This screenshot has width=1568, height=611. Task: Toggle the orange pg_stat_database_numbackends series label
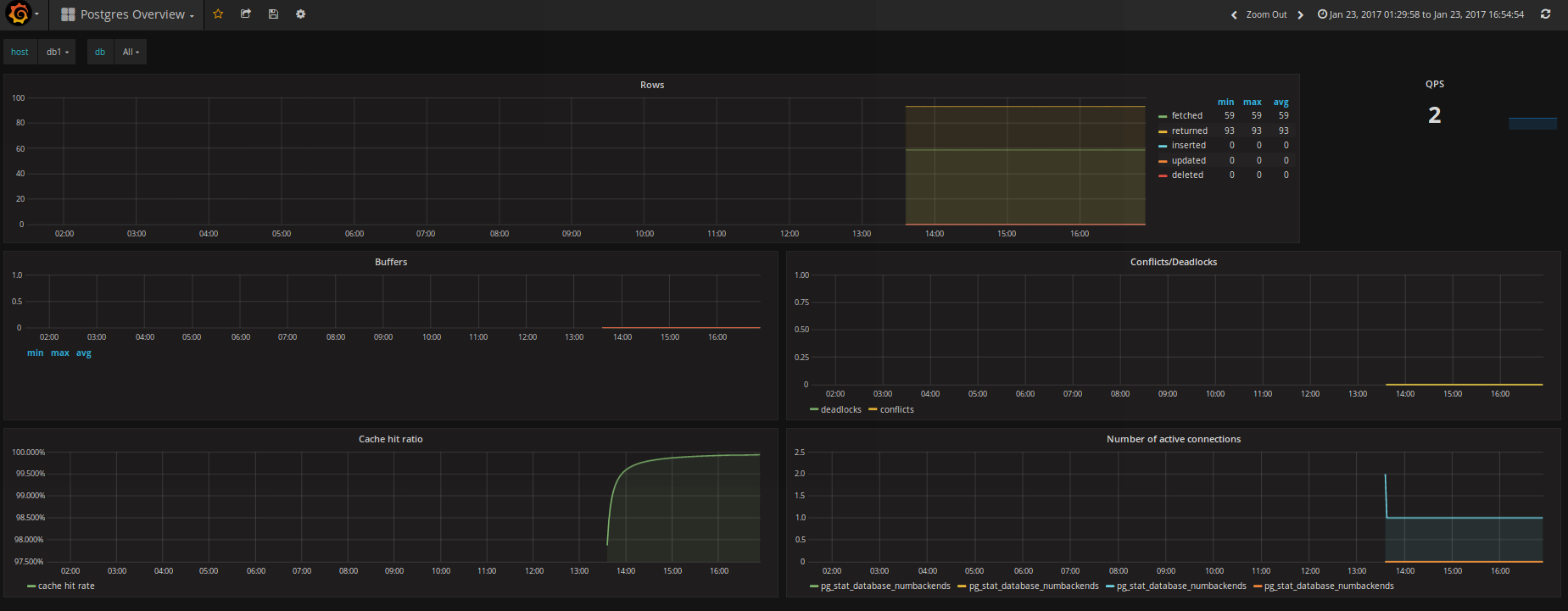pos(1329,586)
